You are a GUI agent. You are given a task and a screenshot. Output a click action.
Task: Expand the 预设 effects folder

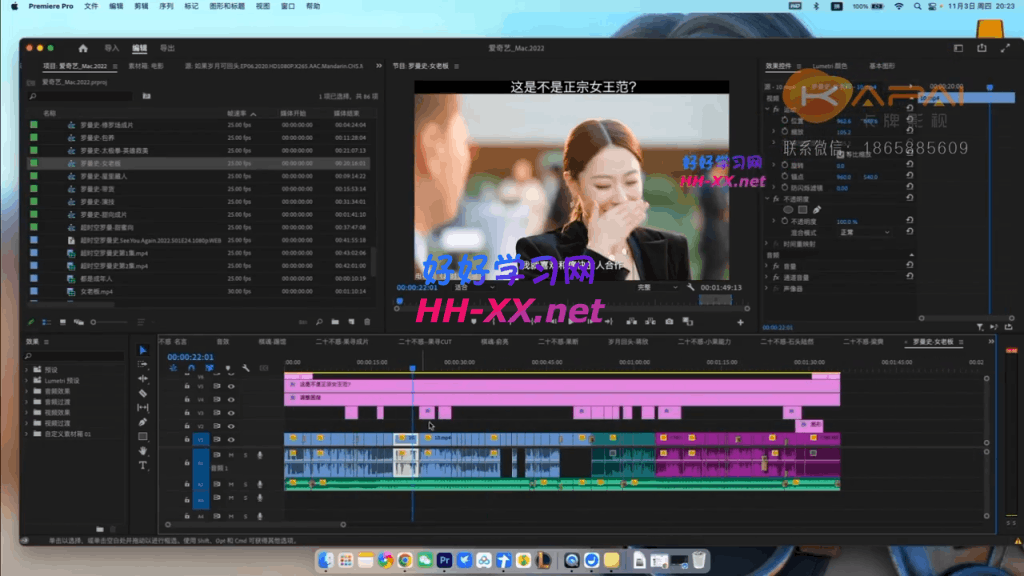tap(27, 370)
